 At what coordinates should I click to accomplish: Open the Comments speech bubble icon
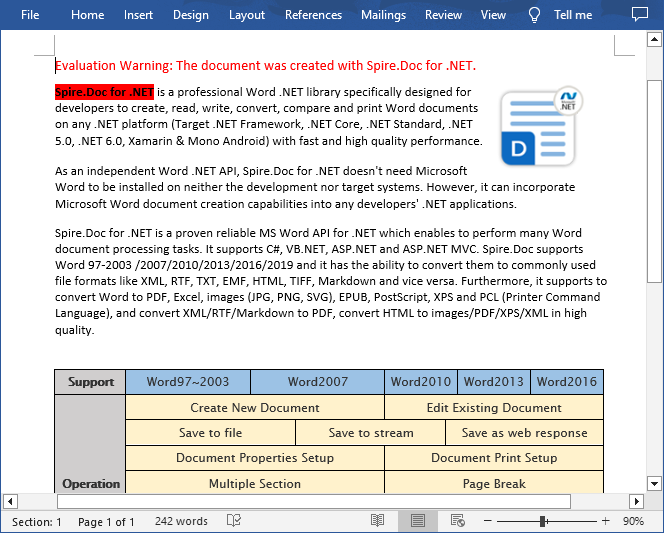coord(639,14)
